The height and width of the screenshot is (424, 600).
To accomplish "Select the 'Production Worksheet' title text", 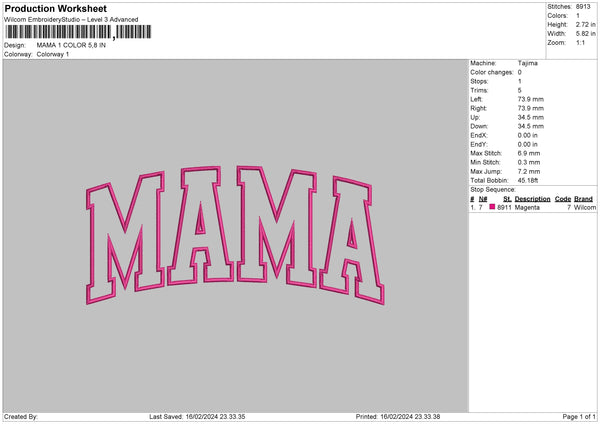I will 55,9.
